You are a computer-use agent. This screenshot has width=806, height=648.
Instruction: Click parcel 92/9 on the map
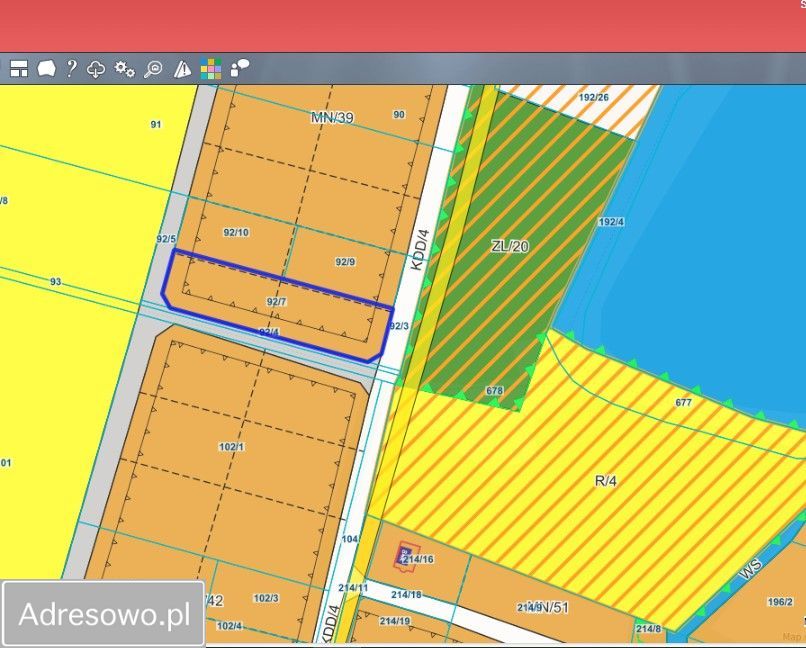click(x=345, y=262)
